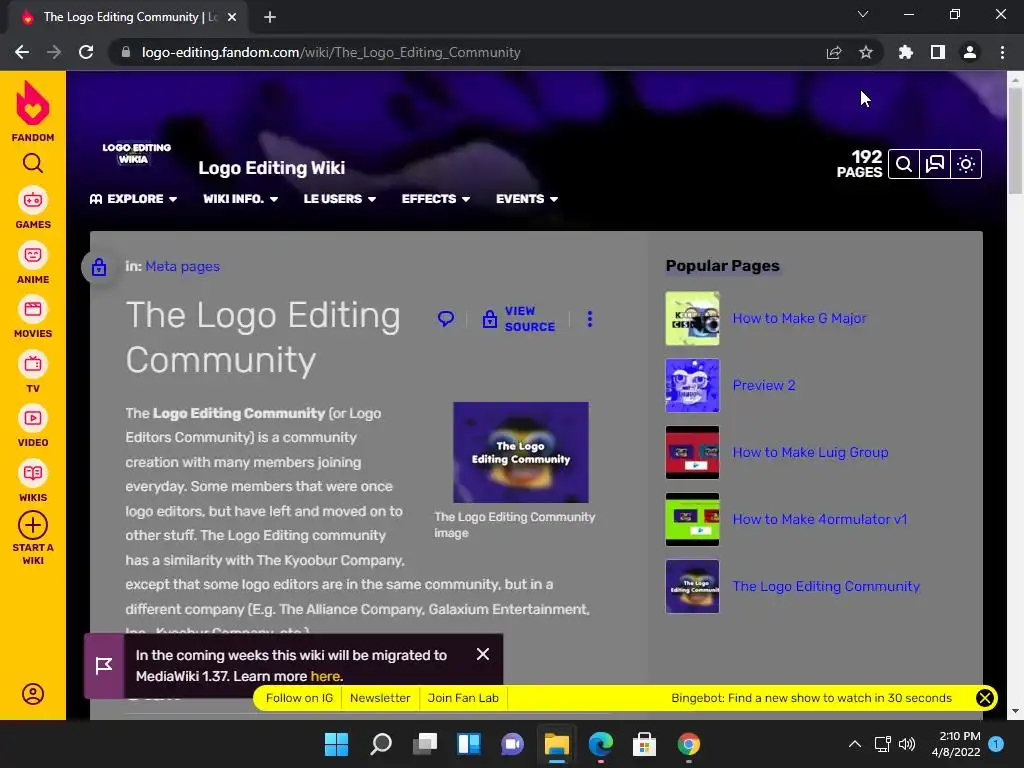Open How to Make 4ormulator v1 link
This screenshot has width=1024, height=768.
point(820,519)
